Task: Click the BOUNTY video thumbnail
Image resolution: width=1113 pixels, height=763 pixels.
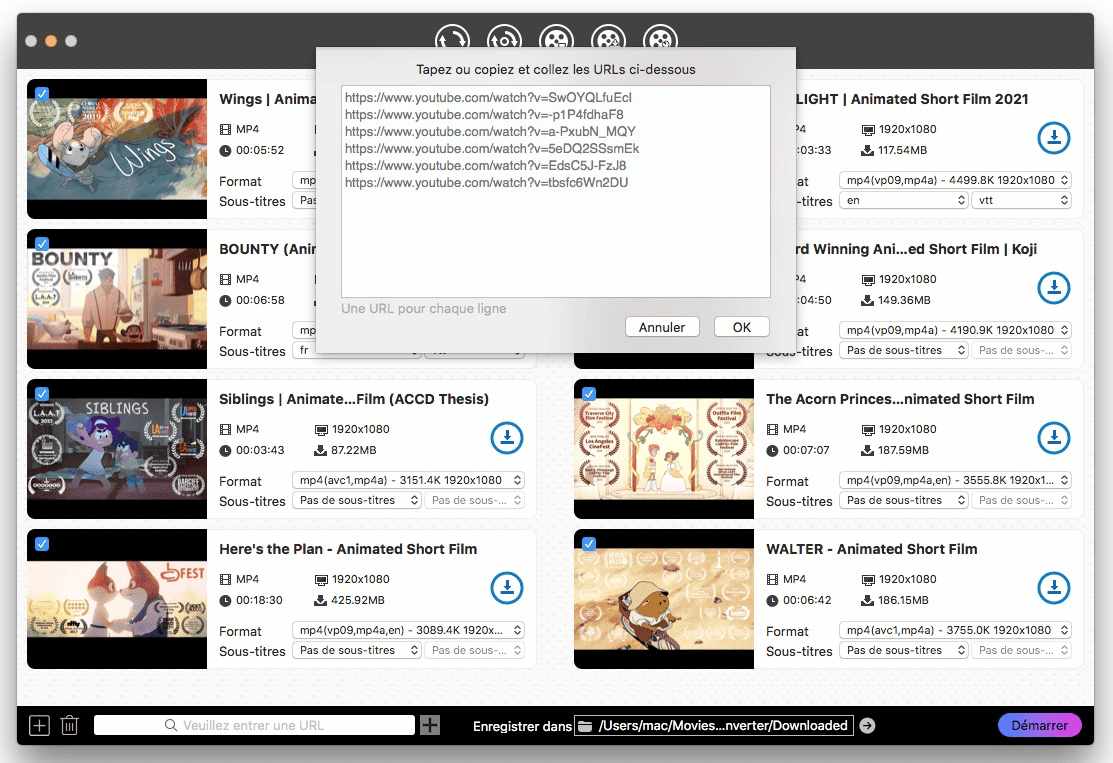Action: coord(117,299)
